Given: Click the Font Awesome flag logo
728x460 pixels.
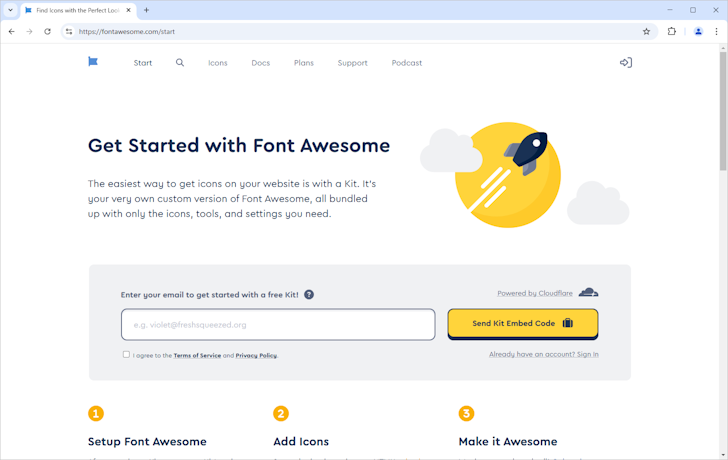Looking at the screenshot, I should (93, 62).
